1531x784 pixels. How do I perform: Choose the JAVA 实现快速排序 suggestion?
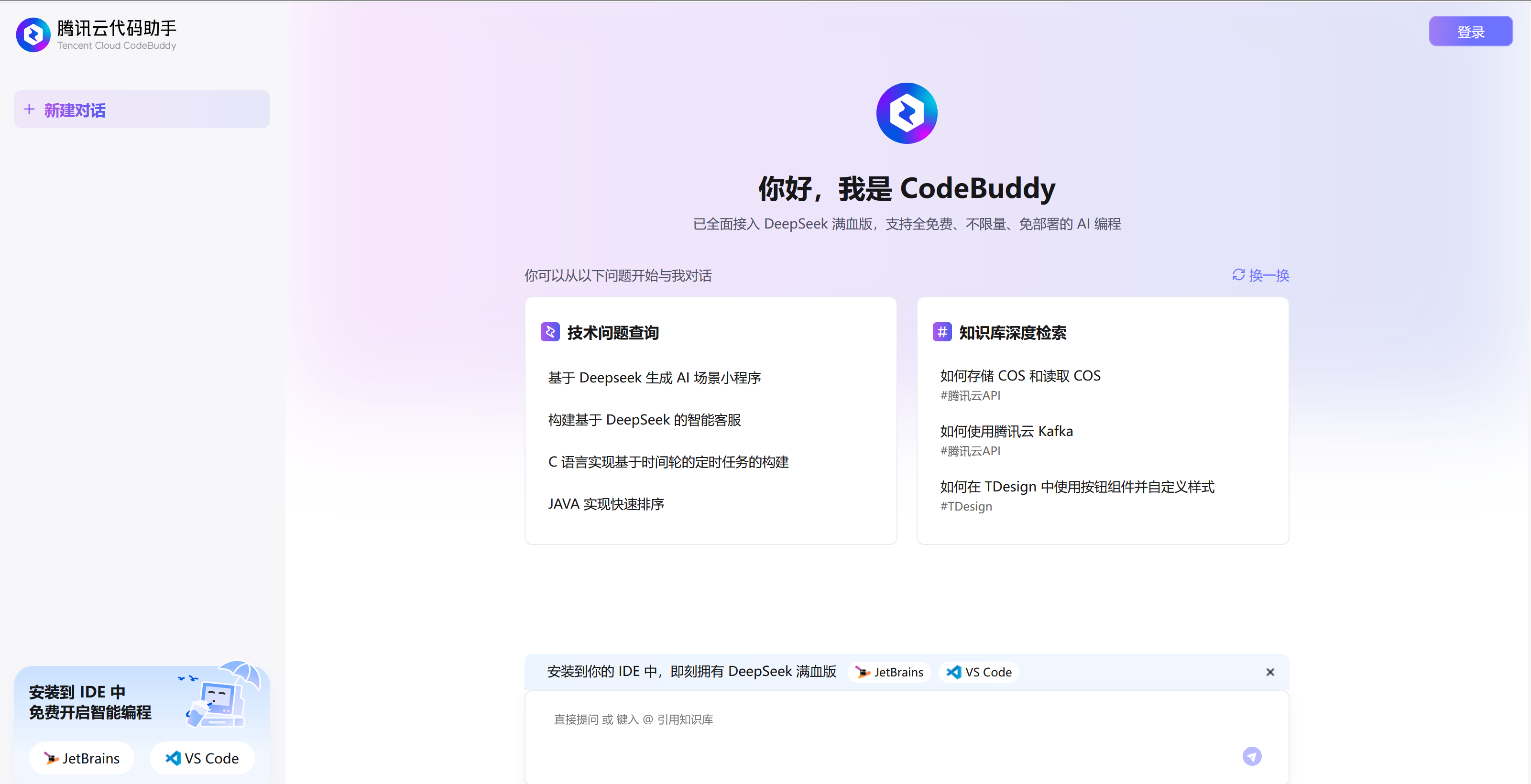[606, 504]
